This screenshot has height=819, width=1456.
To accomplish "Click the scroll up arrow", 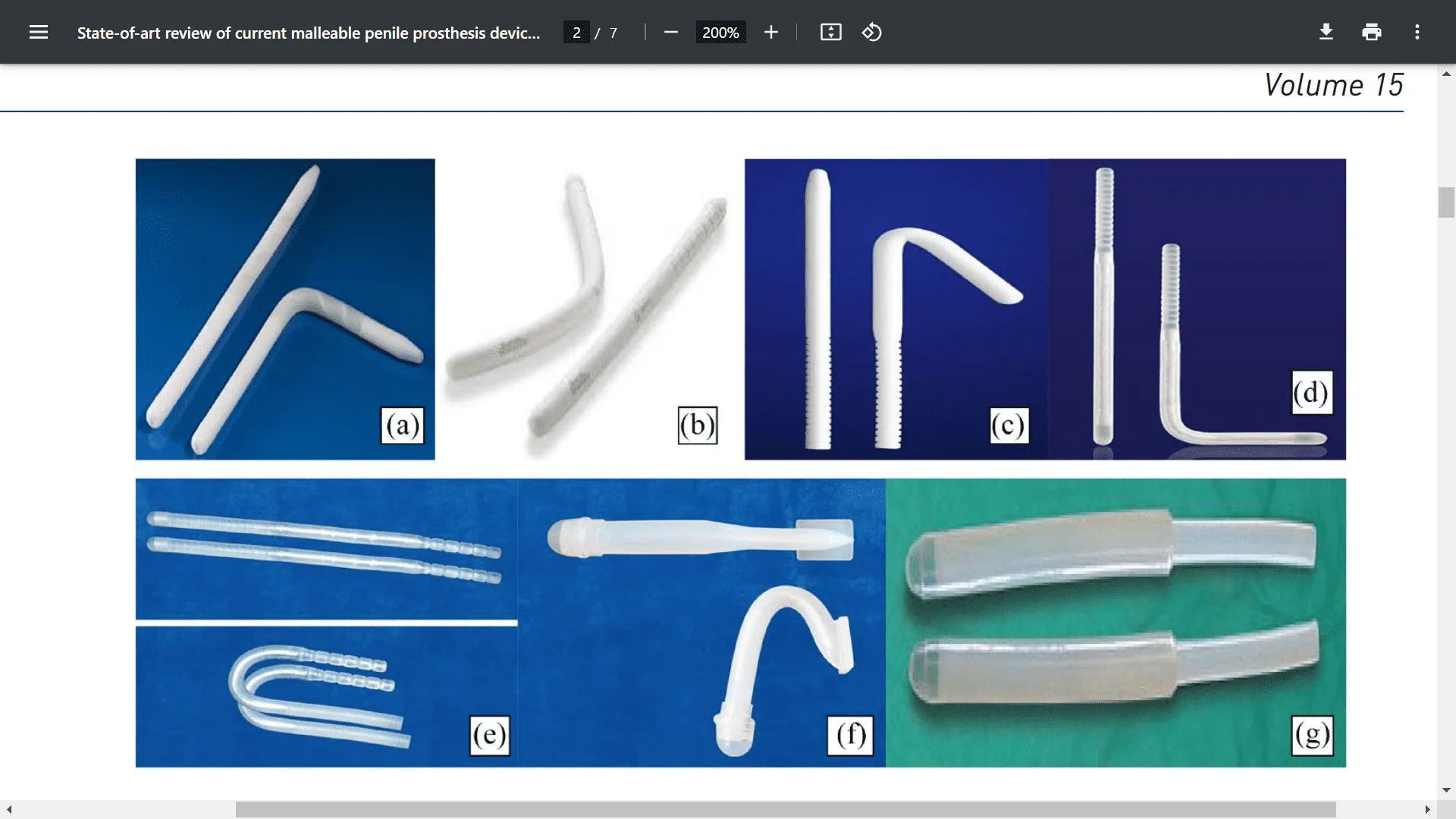I will pos(1445,73).
